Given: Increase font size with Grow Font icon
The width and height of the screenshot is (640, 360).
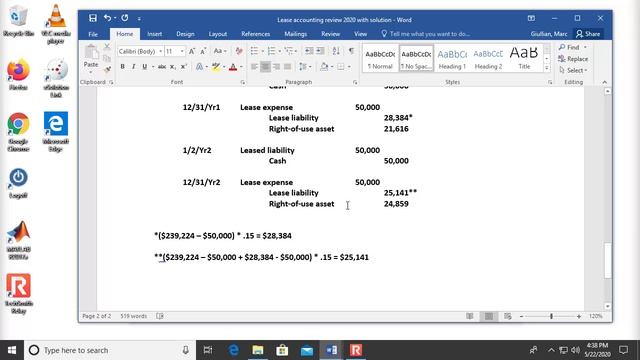Looking at the screenshot, I should click(x=191, y=51).
